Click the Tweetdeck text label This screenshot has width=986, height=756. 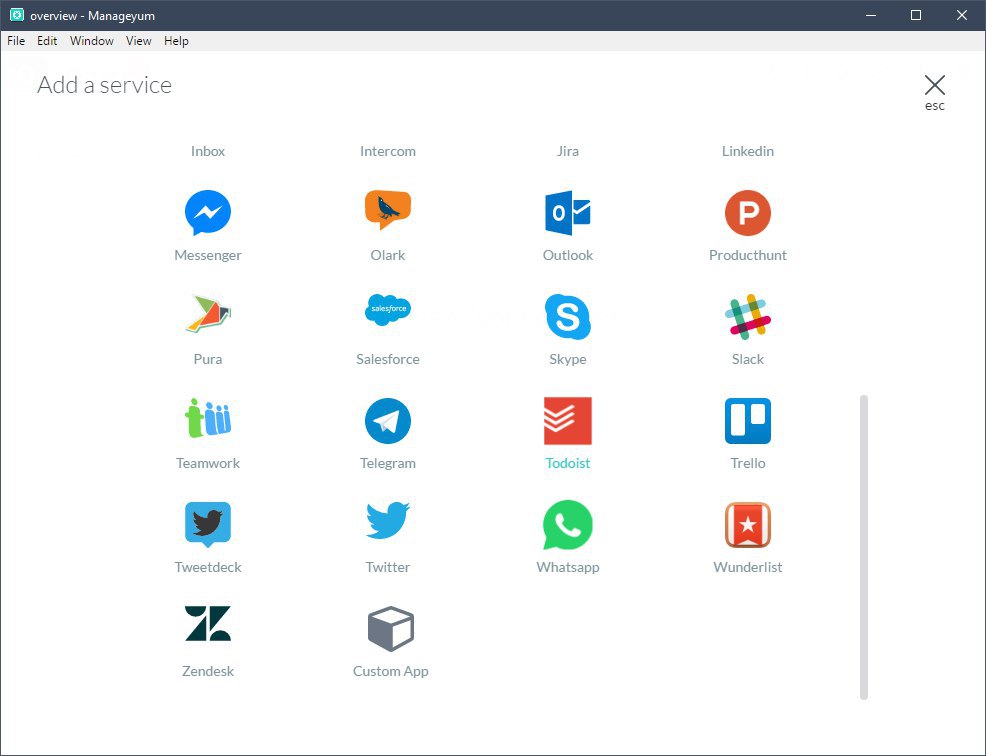point(208,567)
